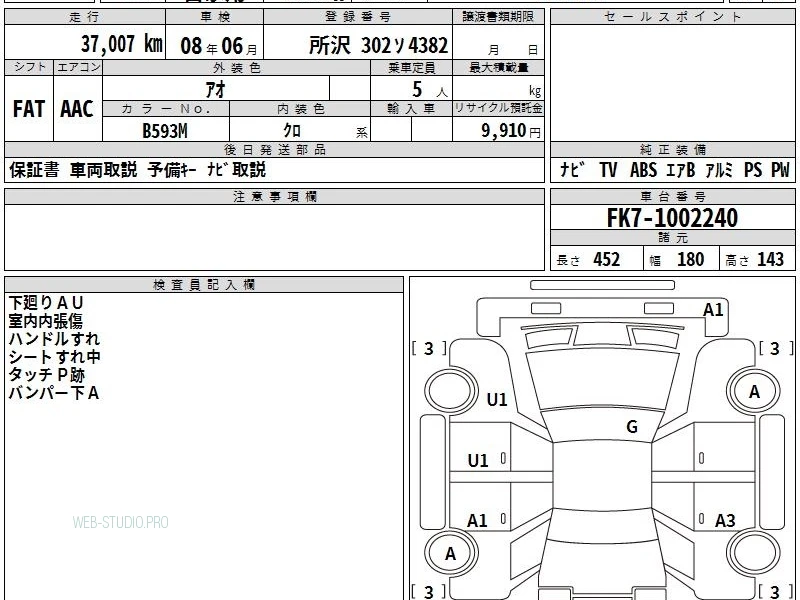Click the empty notes field under 注意事項欄

[274, 237]
